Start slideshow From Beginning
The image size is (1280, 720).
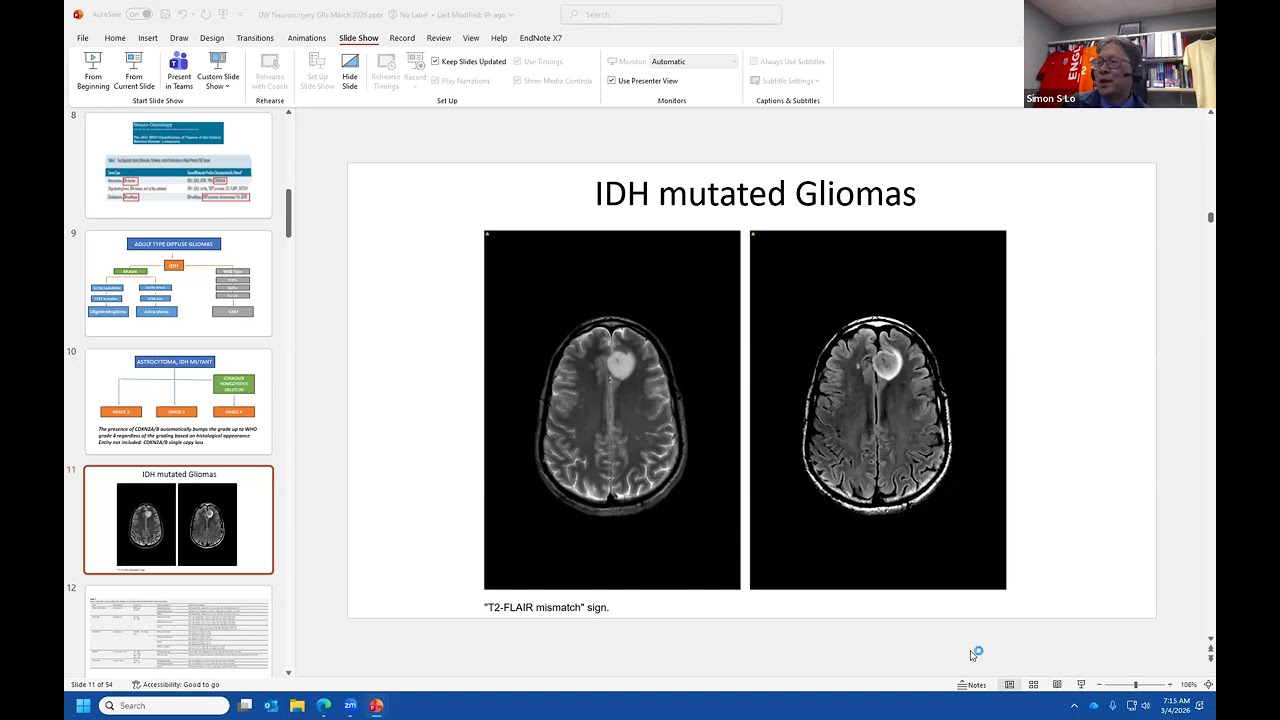pyautogui.click(x=93, y=71)
